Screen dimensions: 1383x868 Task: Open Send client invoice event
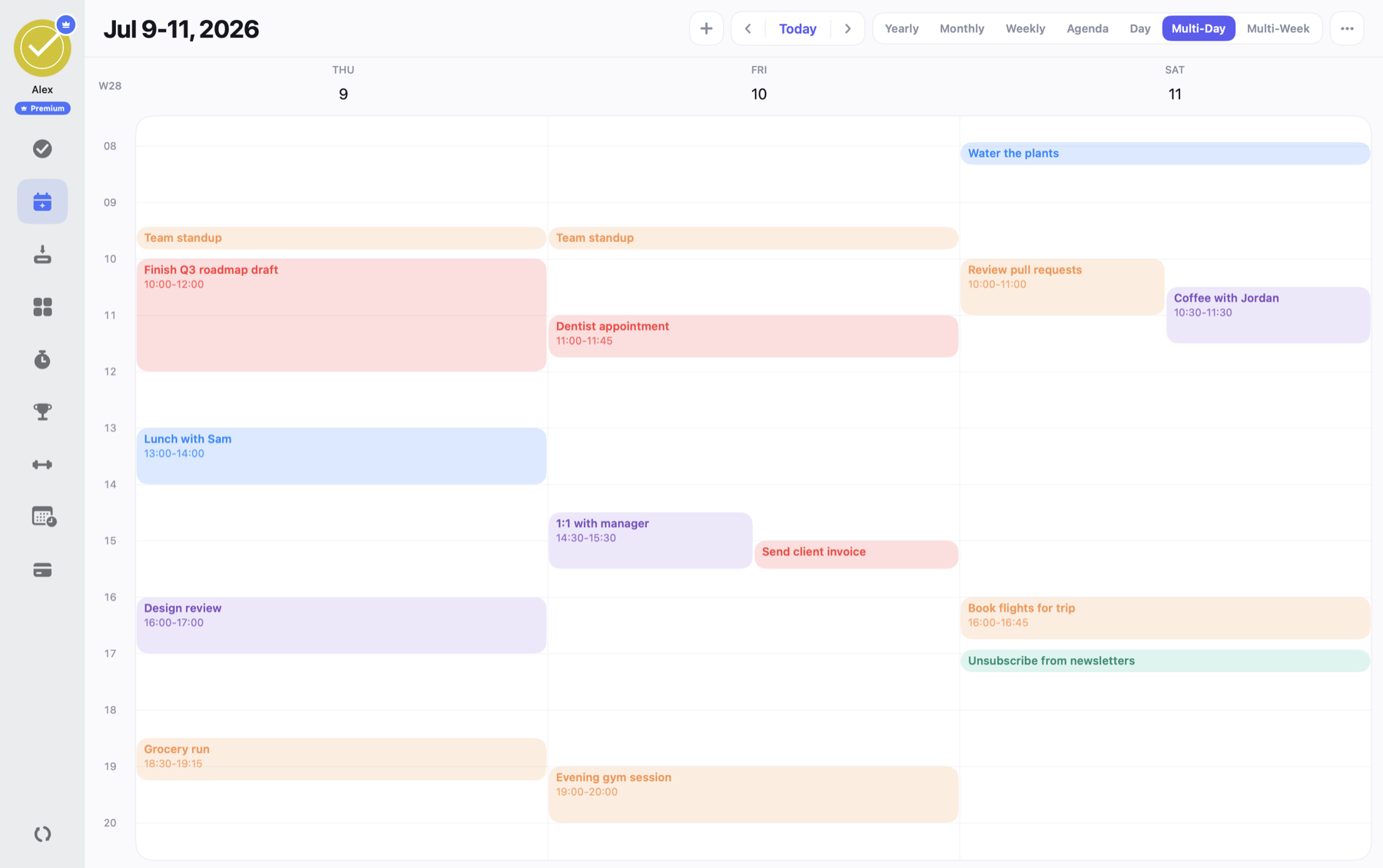point(856,555)
